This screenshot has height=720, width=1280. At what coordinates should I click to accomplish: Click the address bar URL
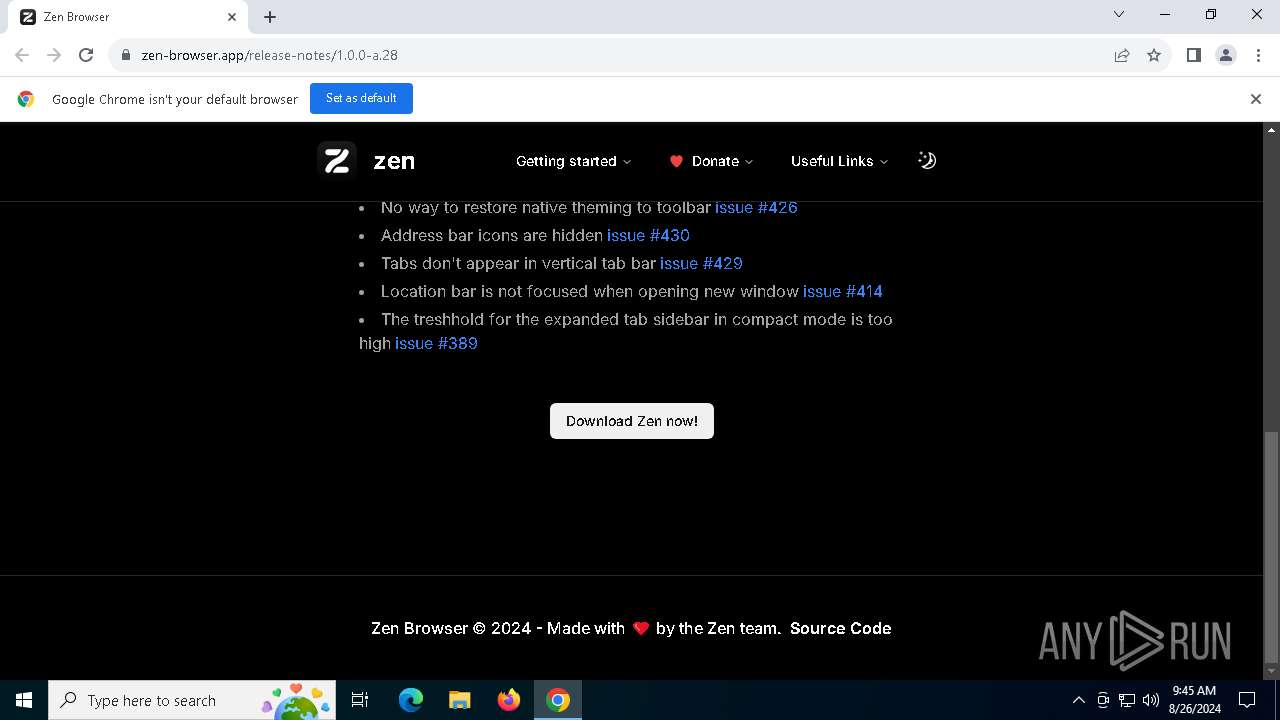270,55
